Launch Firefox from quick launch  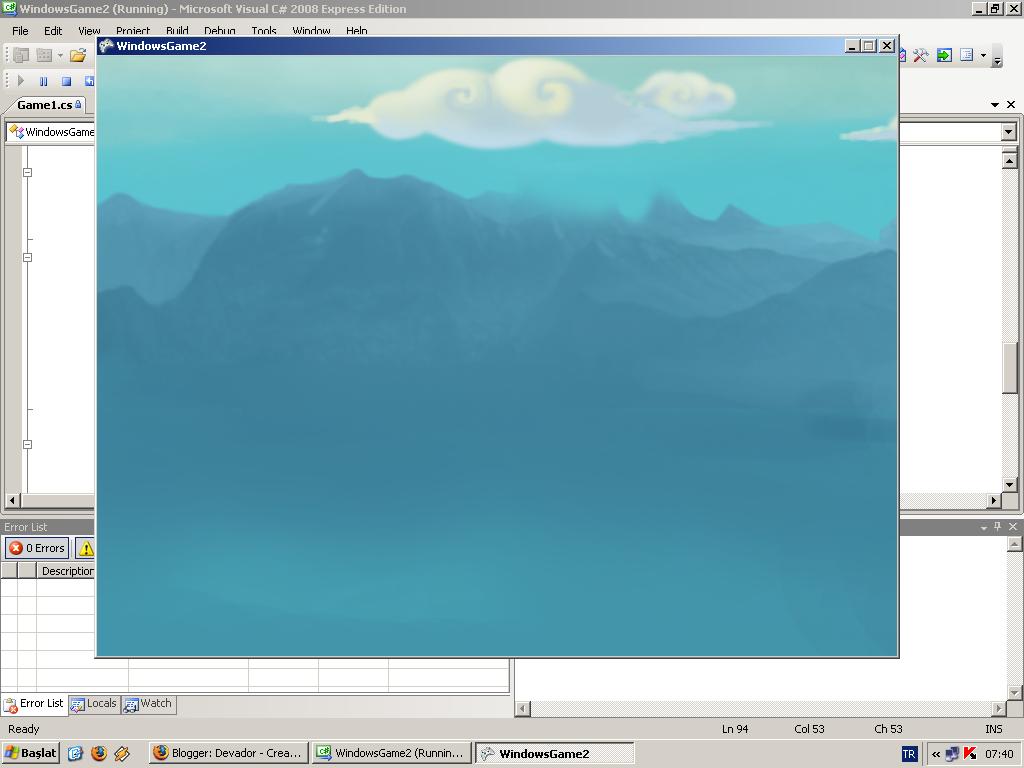tap(99, 754)
